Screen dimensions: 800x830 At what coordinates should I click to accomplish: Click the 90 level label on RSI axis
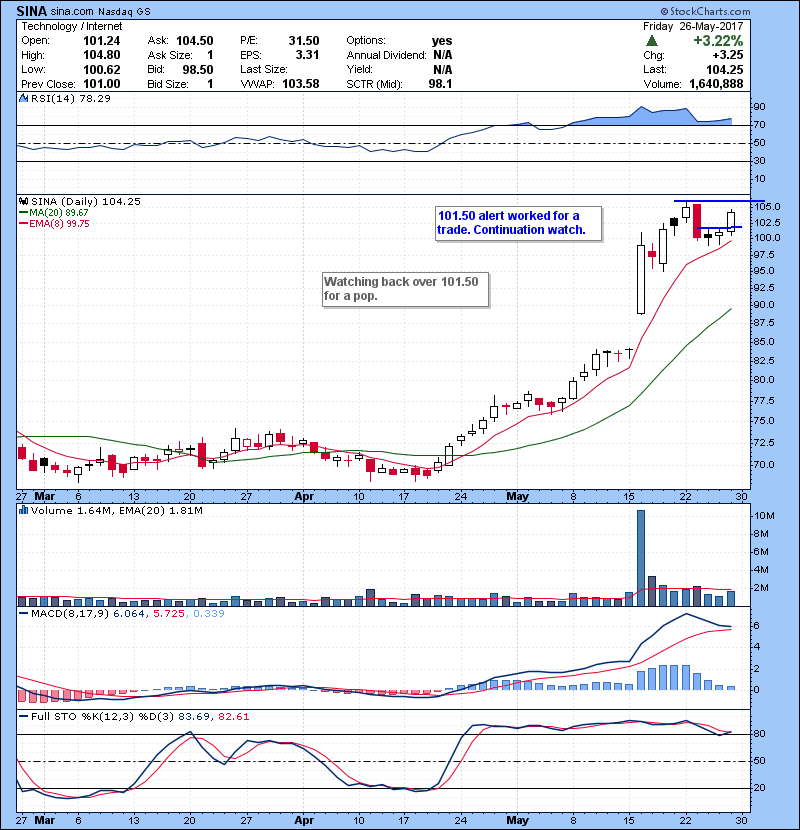pos(759,106)
